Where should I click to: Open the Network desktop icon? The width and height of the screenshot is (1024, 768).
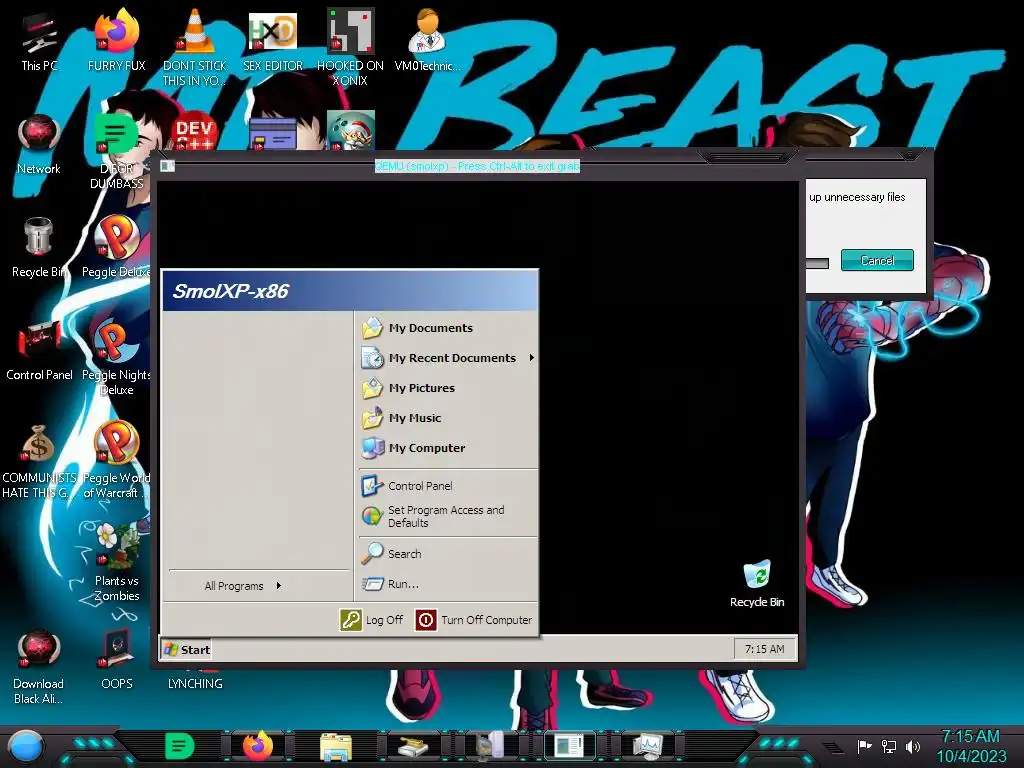point(39,144)
